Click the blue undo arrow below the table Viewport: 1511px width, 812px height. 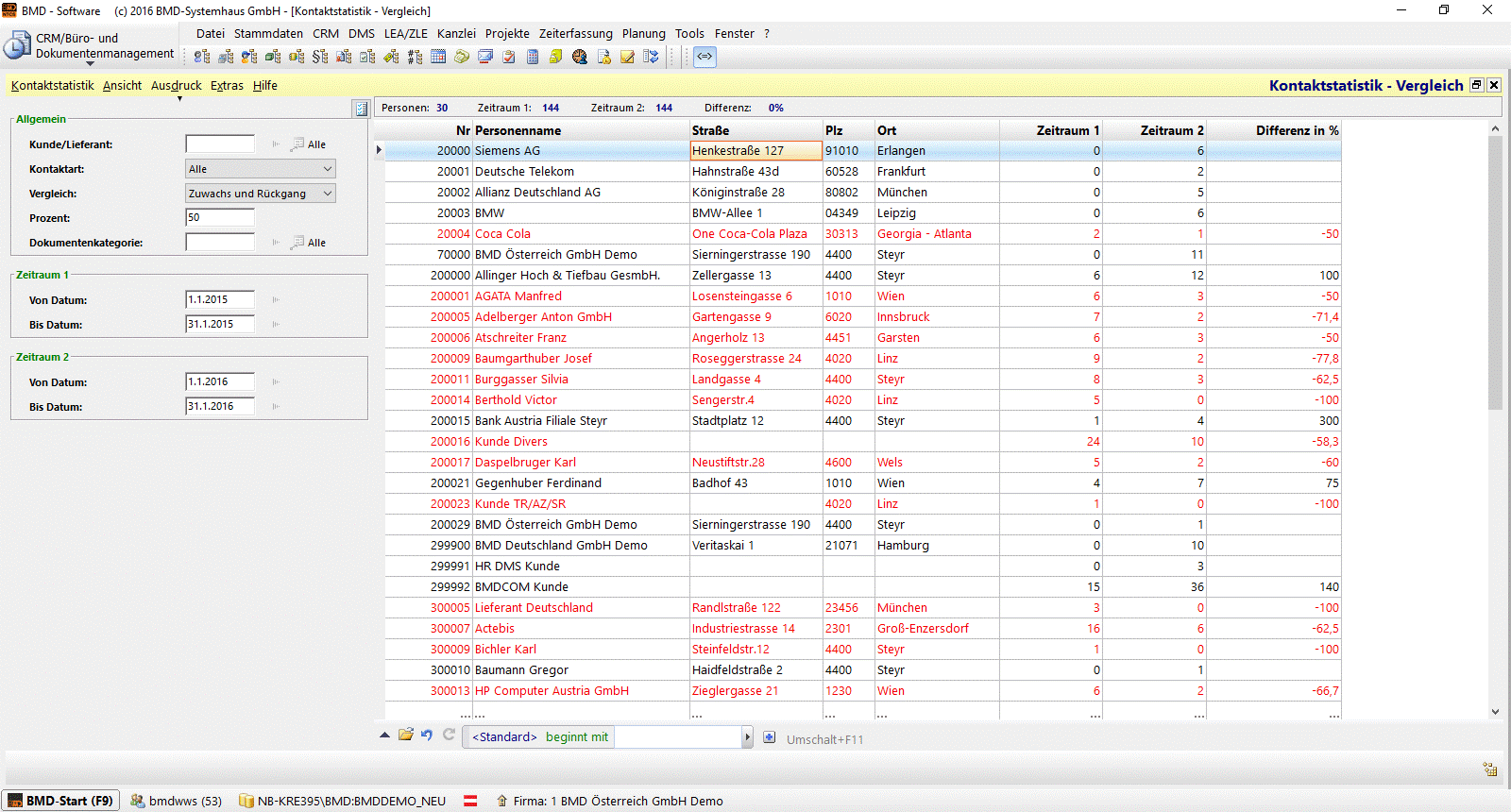coord(427,735)
